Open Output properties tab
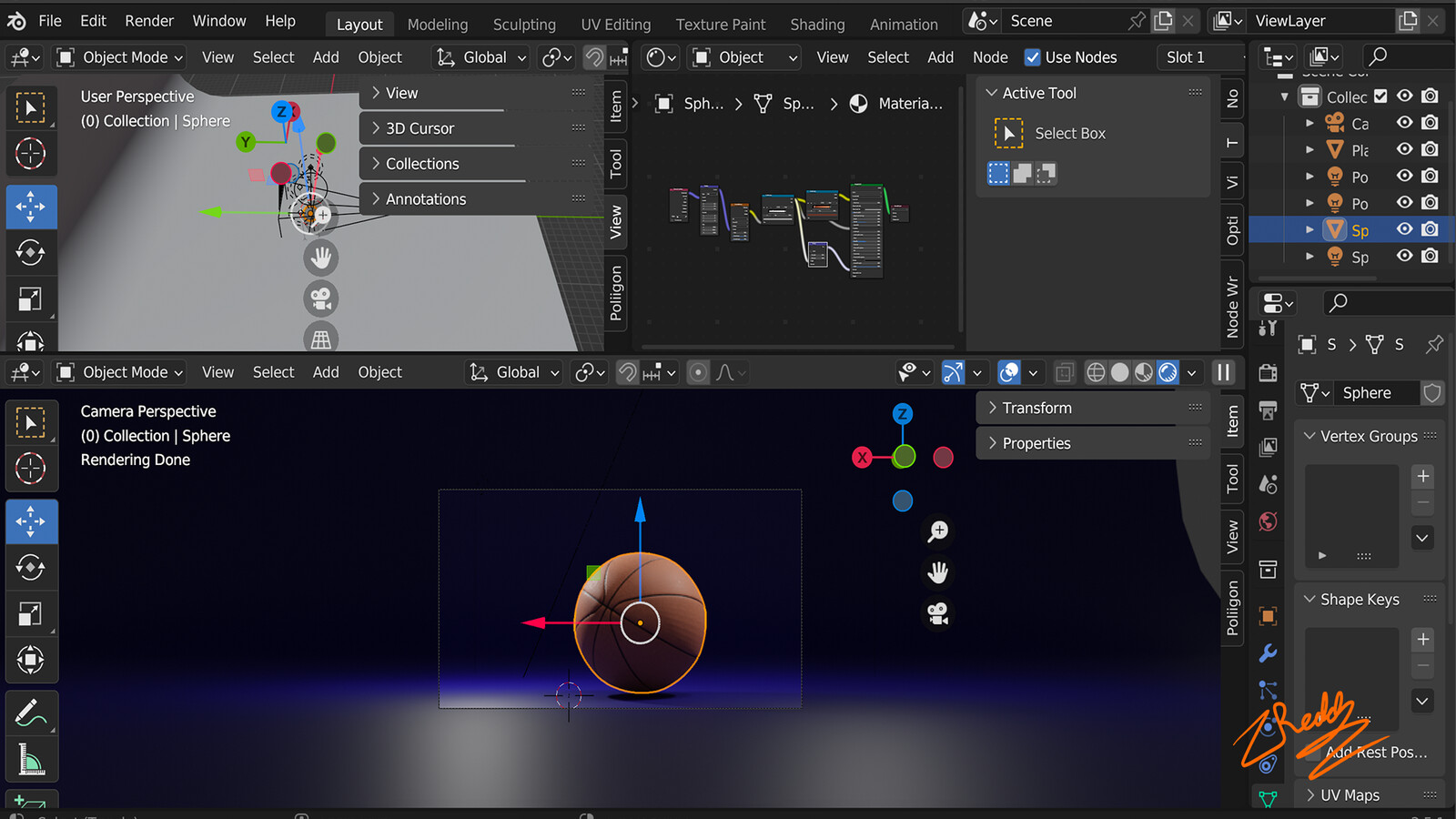Screen dimensions: 1456x819 tap(1268, 410)
